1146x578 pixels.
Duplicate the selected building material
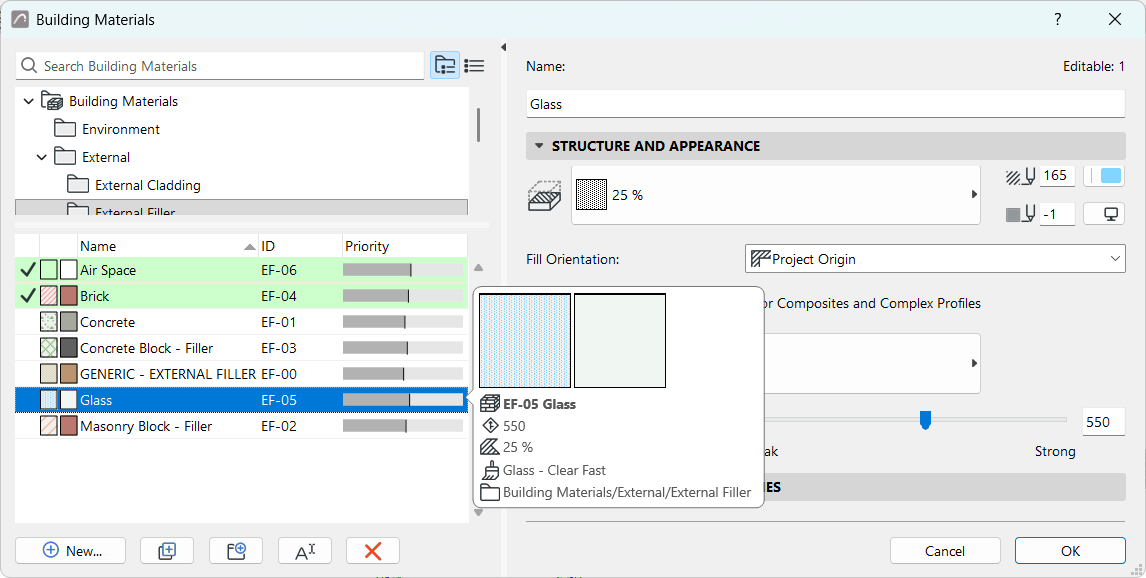click(x=167, y=551)
